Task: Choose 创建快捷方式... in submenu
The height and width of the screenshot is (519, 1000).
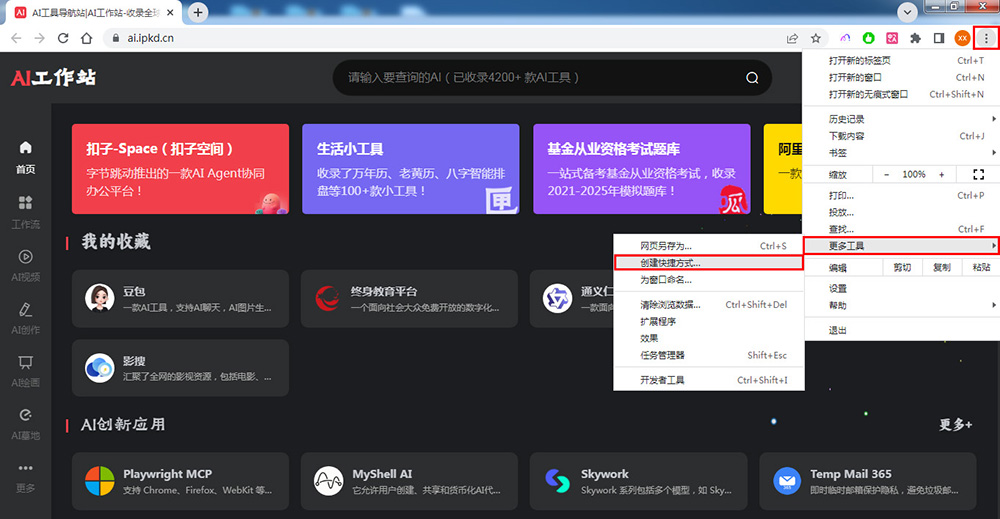Action: [x=709, y=263]
